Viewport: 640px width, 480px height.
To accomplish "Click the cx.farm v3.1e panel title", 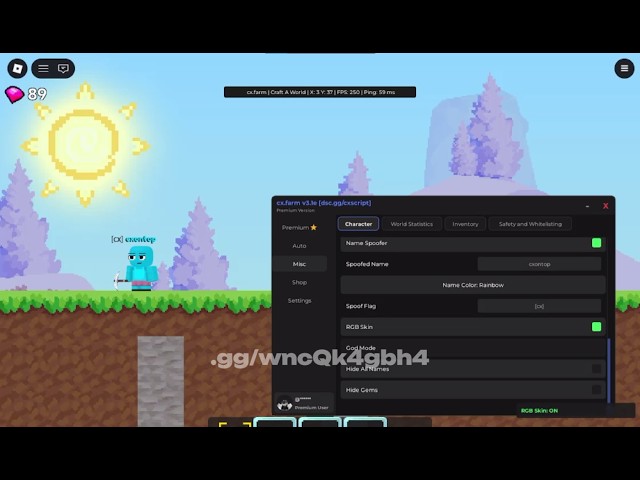I will 324,202.
